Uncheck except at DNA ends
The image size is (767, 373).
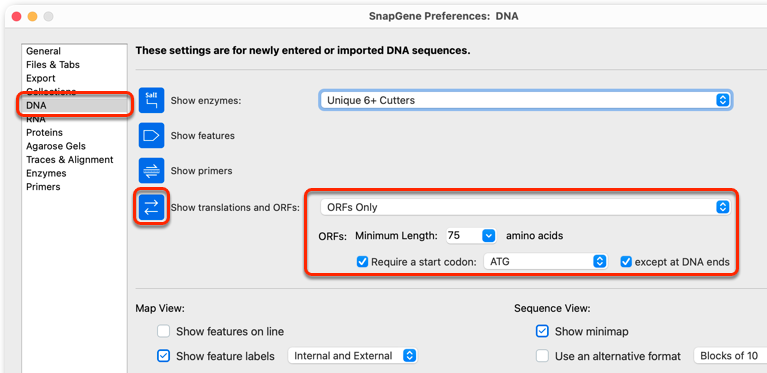[x=626, y=262]
